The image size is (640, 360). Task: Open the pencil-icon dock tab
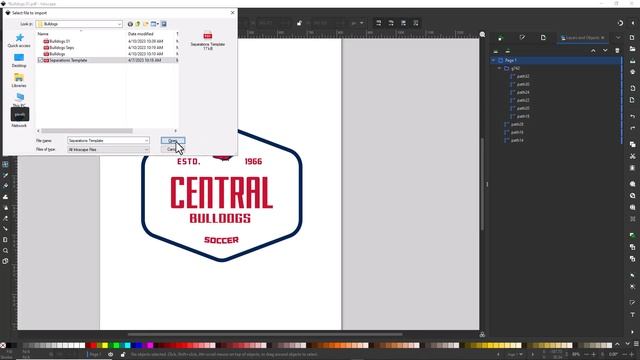522,38
